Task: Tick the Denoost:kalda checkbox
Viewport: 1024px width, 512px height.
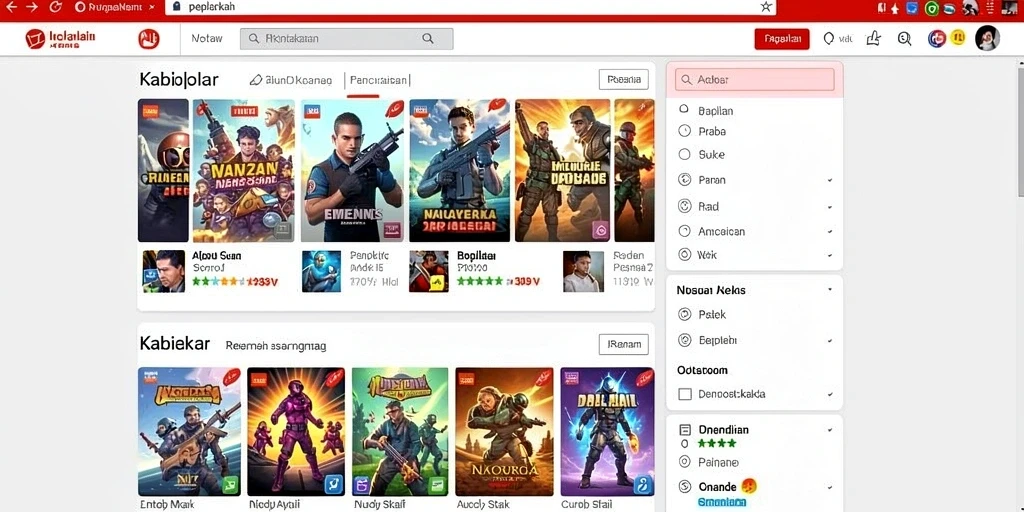Action: coord(685,394)
